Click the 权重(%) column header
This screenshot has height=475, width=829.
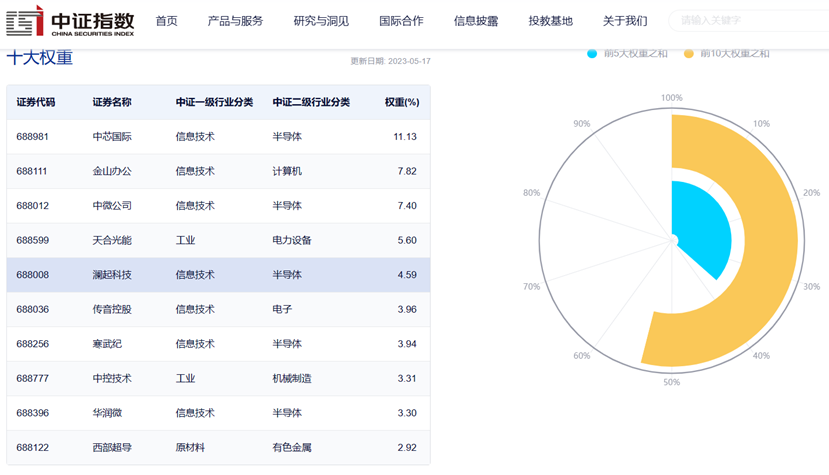click(402, 102)
